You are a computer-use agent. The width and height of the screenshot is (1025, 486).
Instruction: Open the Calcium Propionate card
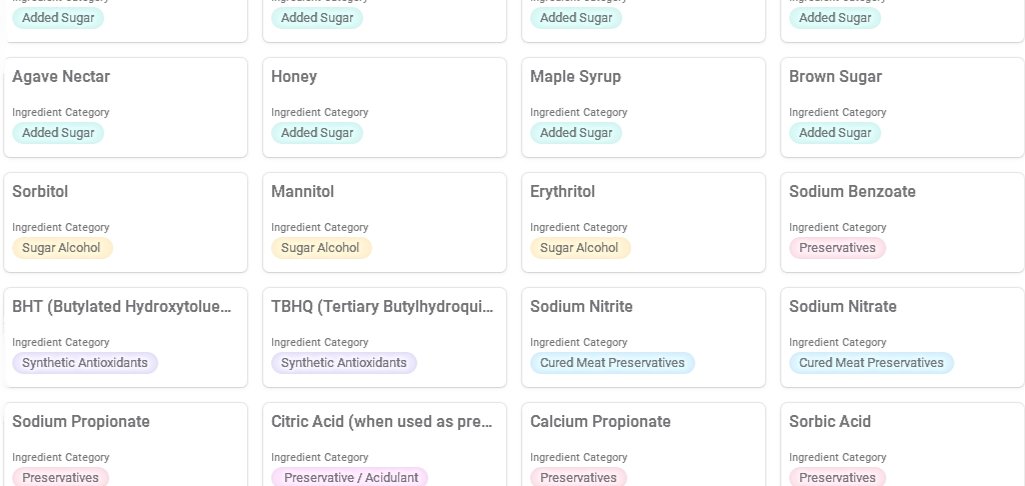(643, 445)
